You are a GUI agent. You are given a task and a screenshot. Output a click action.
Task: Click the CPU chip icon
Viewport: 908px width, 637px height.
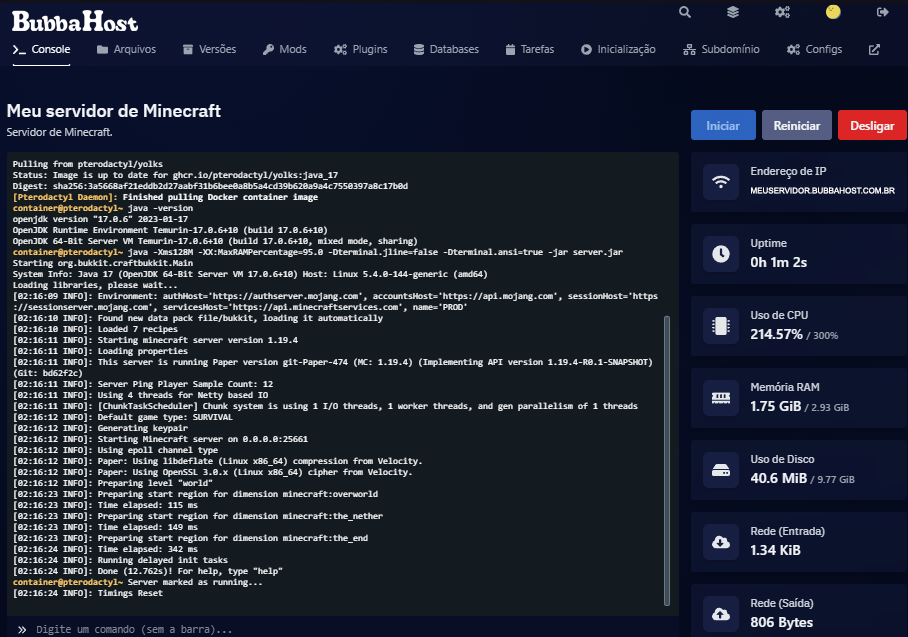point(720,325)
